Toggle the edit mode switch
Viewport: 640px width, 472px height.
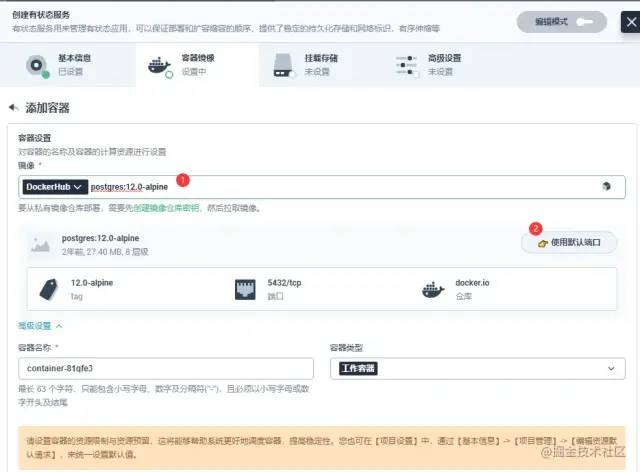[561, 22]
